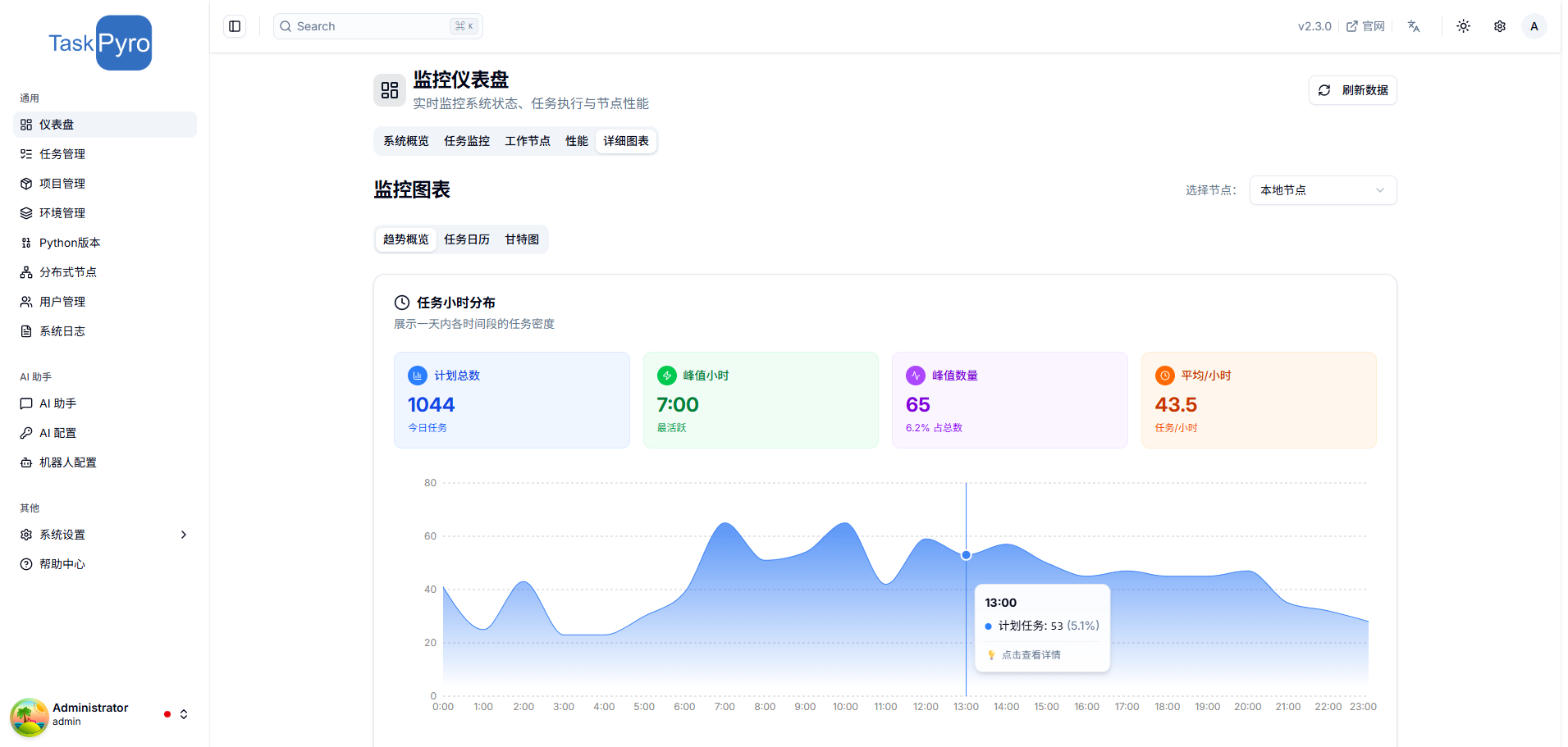Open the AI 助手 chat
The image size is (1568, 747).
click(x=57, y=403)
